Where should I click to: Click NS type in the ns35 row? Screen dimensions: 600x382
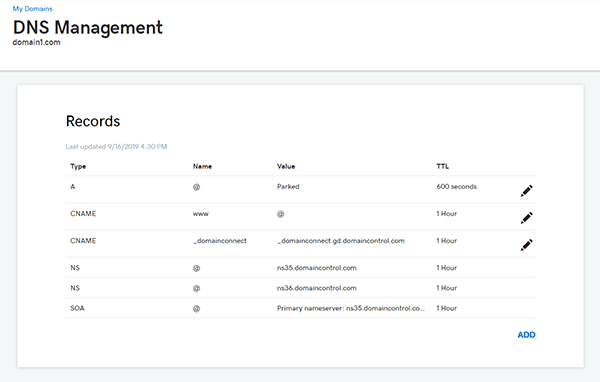pyautogui.click(x=75, y=268)
